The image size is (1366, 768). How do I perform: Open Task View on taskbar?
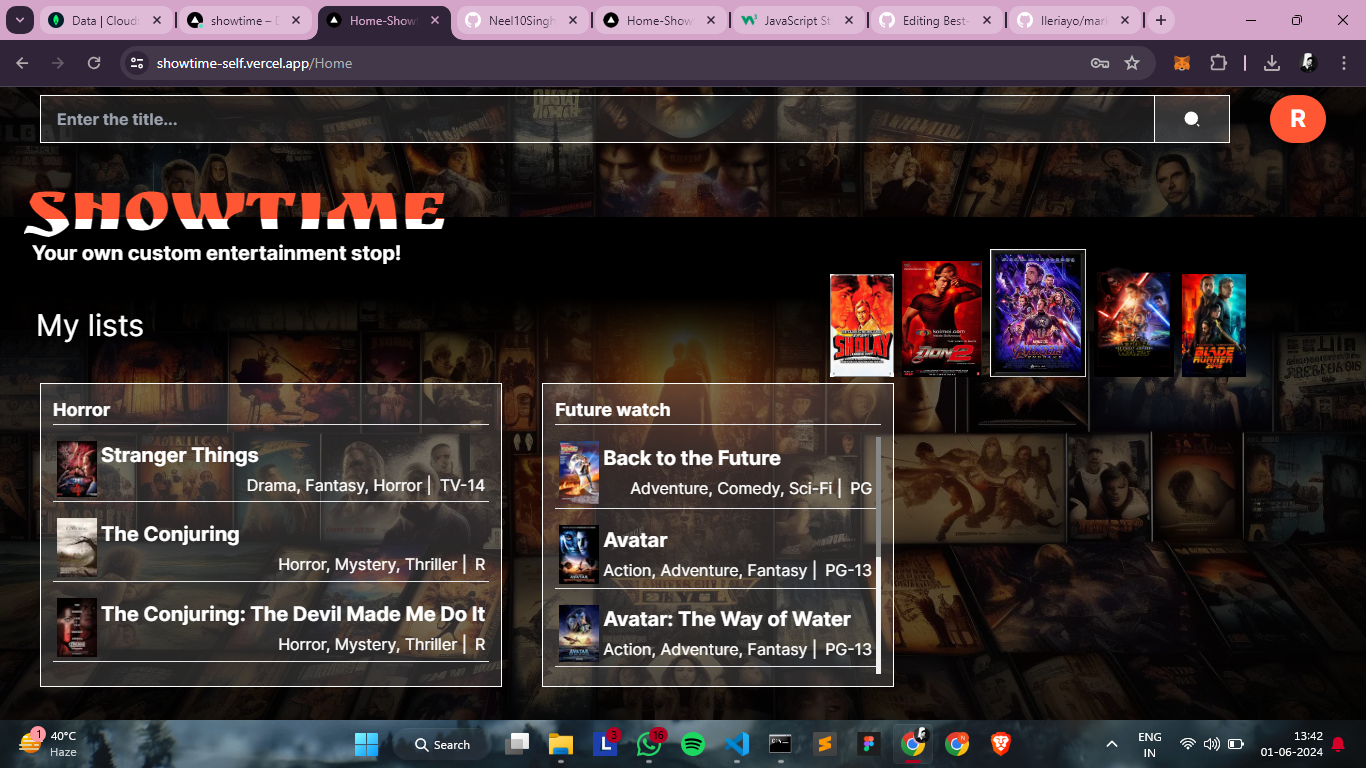pos(517,744)
